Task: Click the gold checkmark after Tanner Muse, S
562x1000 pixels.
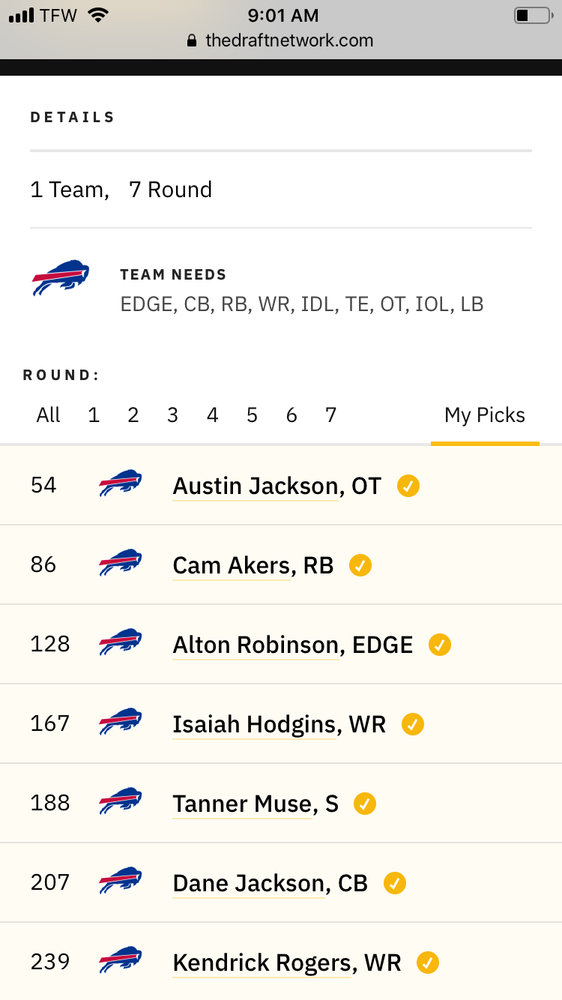Action: 365,804
